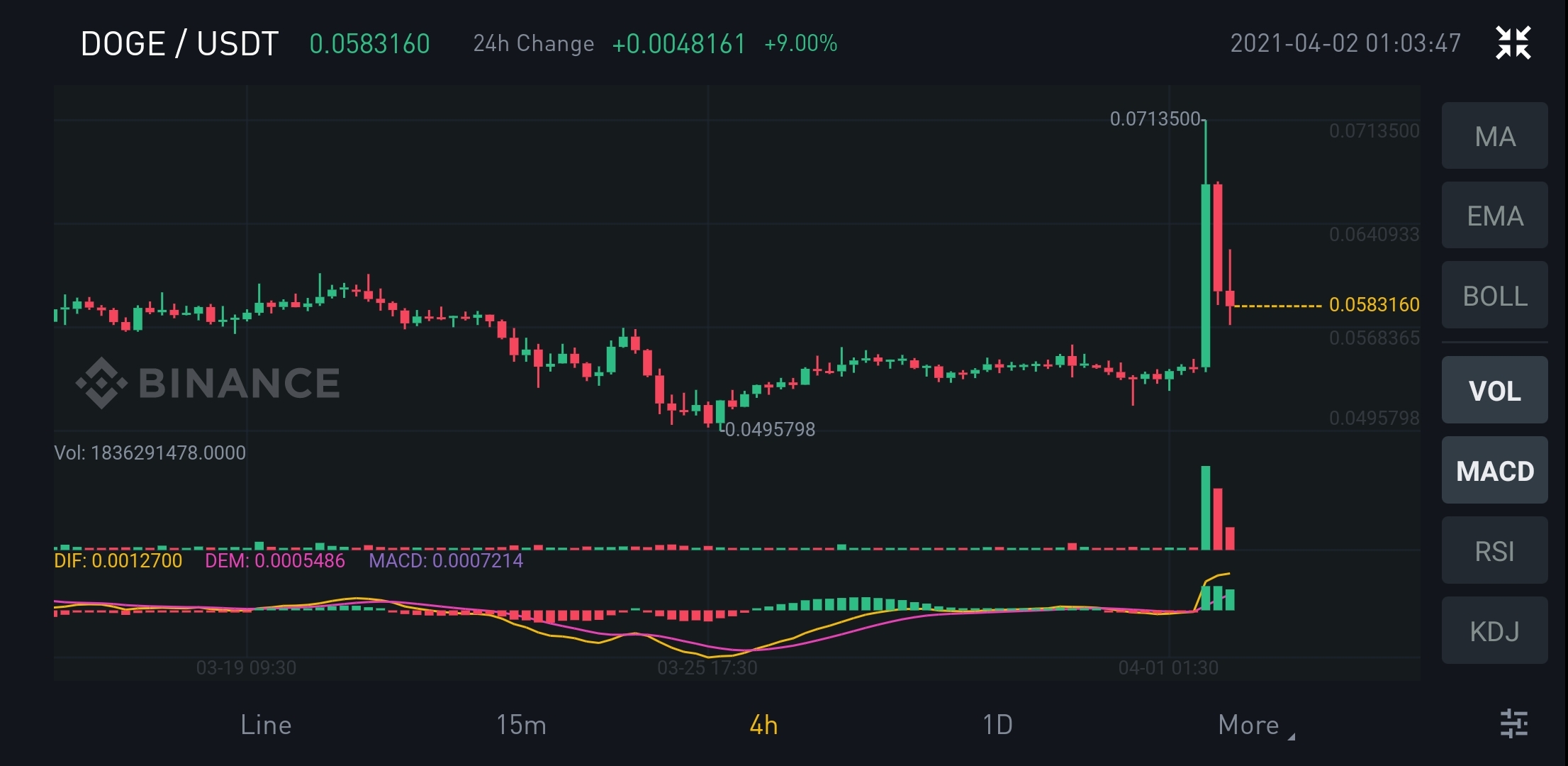Click the 0.0713500 high price label on chart
Screen dimensions: 1568x766
pyautogui.click(x=1155, y=118)
